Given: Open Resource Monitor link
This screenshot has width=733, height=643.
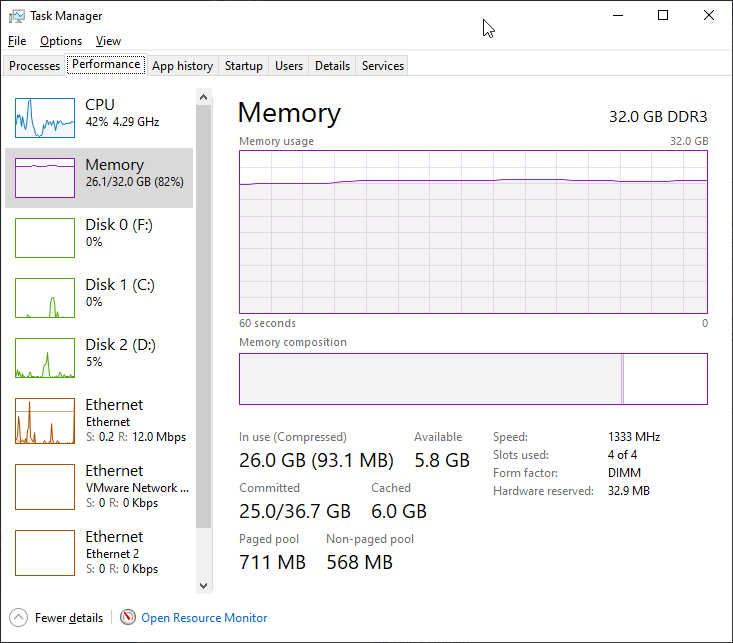Looking at the screenshot, I should tap(204, 618).
